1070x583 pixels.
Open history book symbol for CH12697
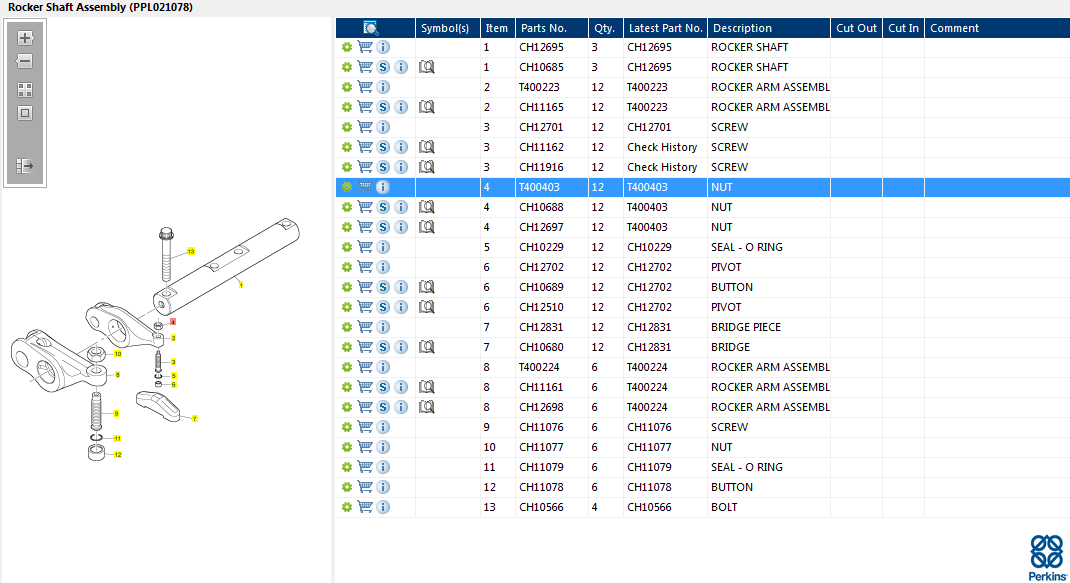(426, 227)
